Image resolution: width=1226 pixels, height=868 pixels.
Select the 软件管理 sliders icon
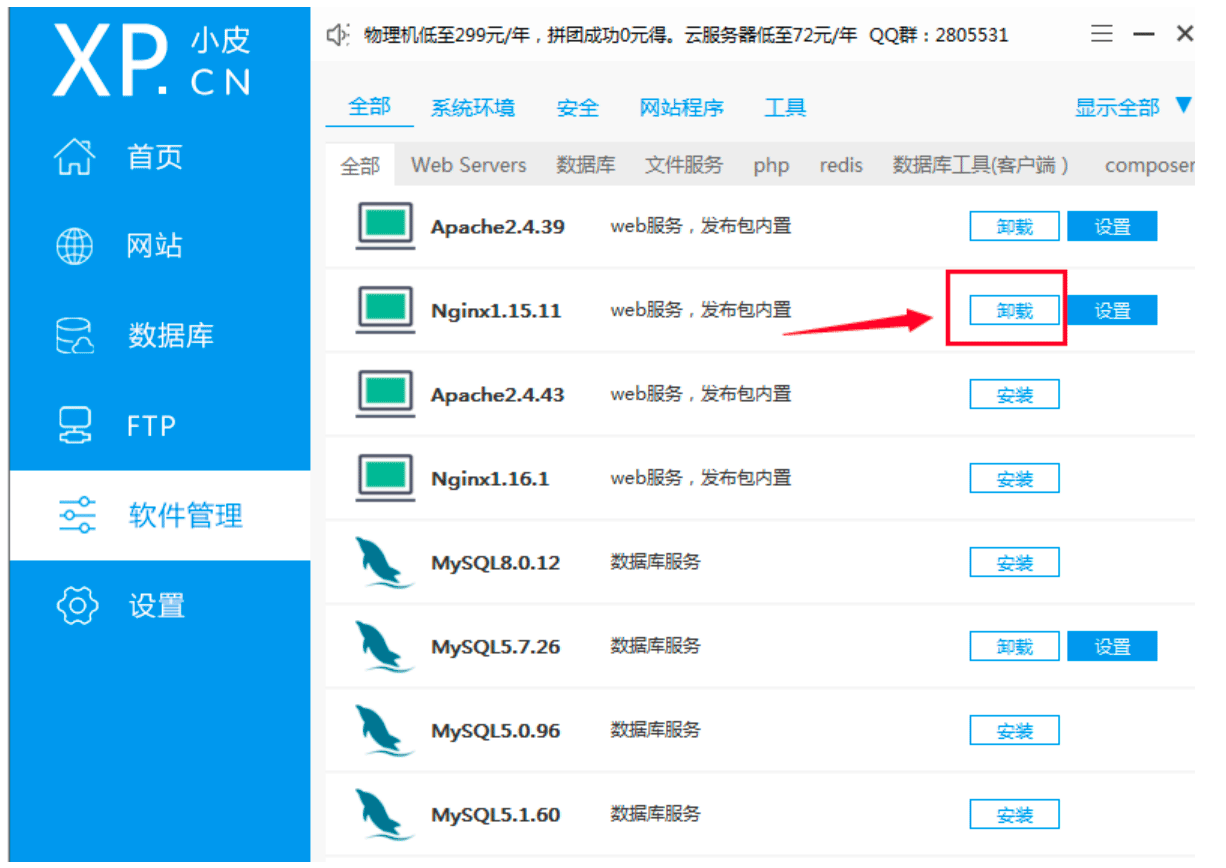click(x=77, y=515)
